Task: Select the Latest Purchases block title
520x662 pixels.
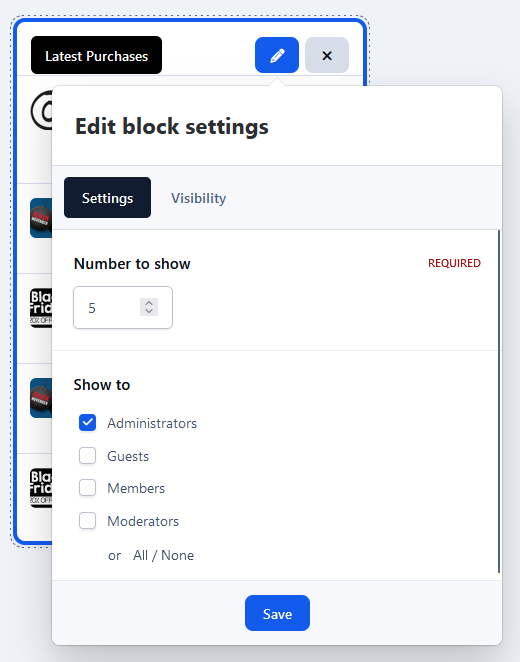Action: pos(96,55)
